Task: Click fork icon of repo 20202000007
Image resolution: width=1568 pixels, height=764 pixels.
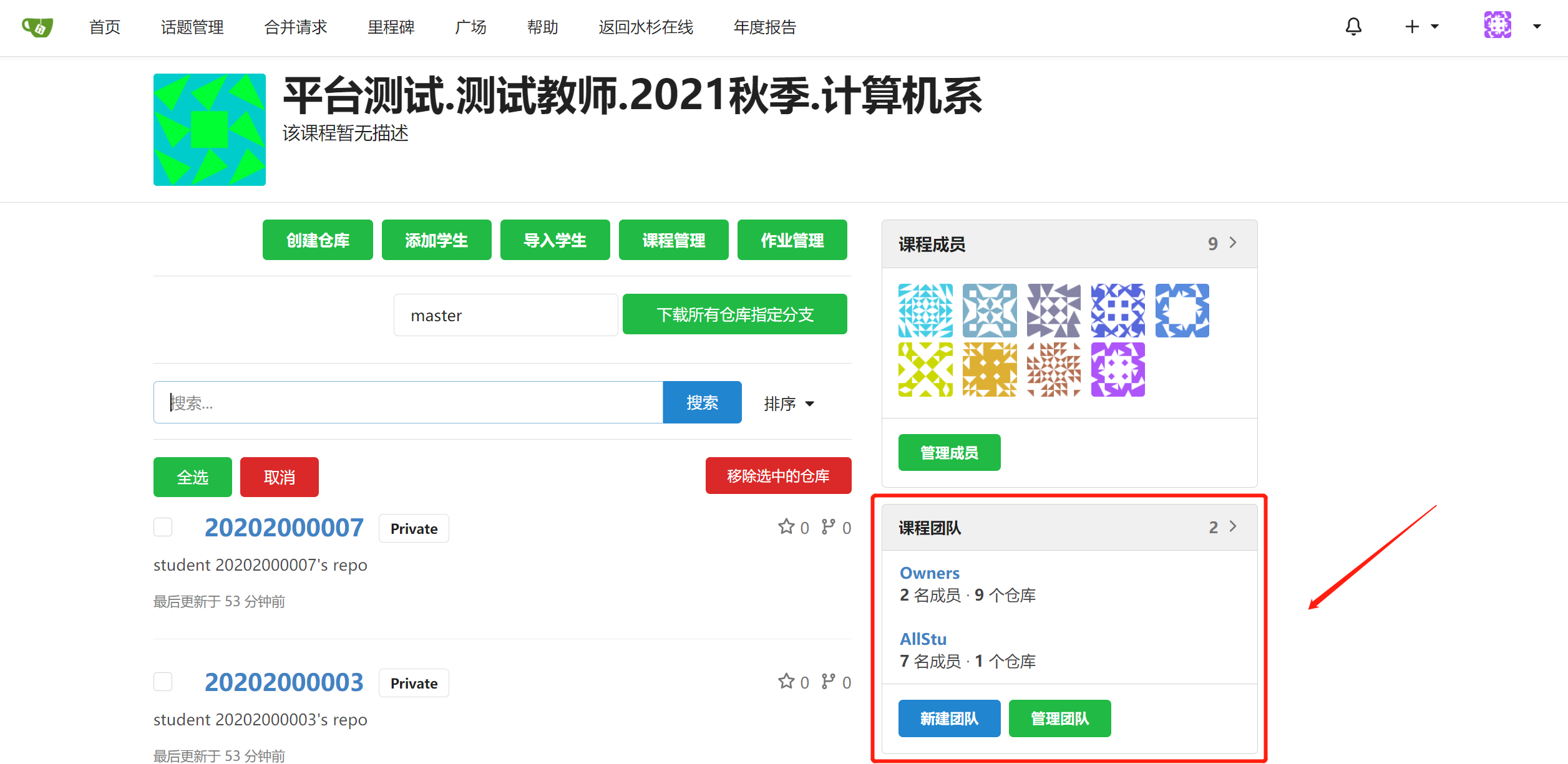Action: coord(828,527)
